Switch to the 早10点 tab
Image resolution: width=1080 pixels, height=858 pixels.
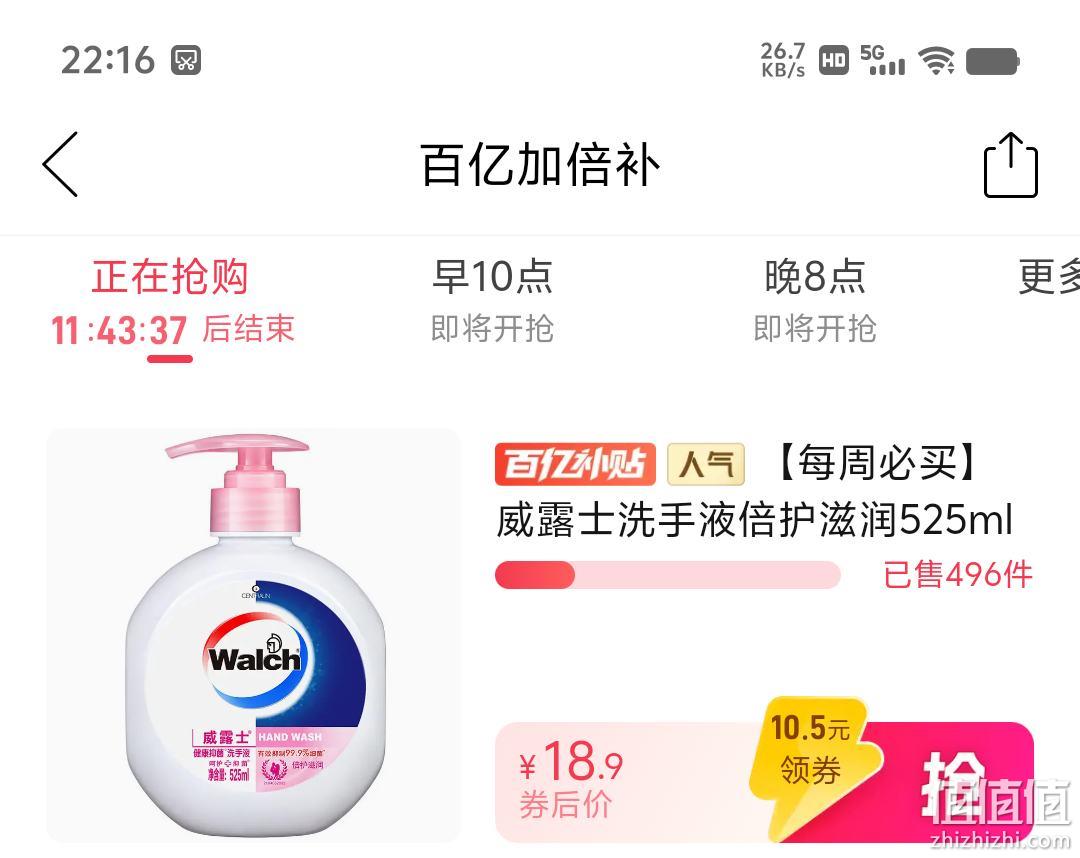click(492, 302)
